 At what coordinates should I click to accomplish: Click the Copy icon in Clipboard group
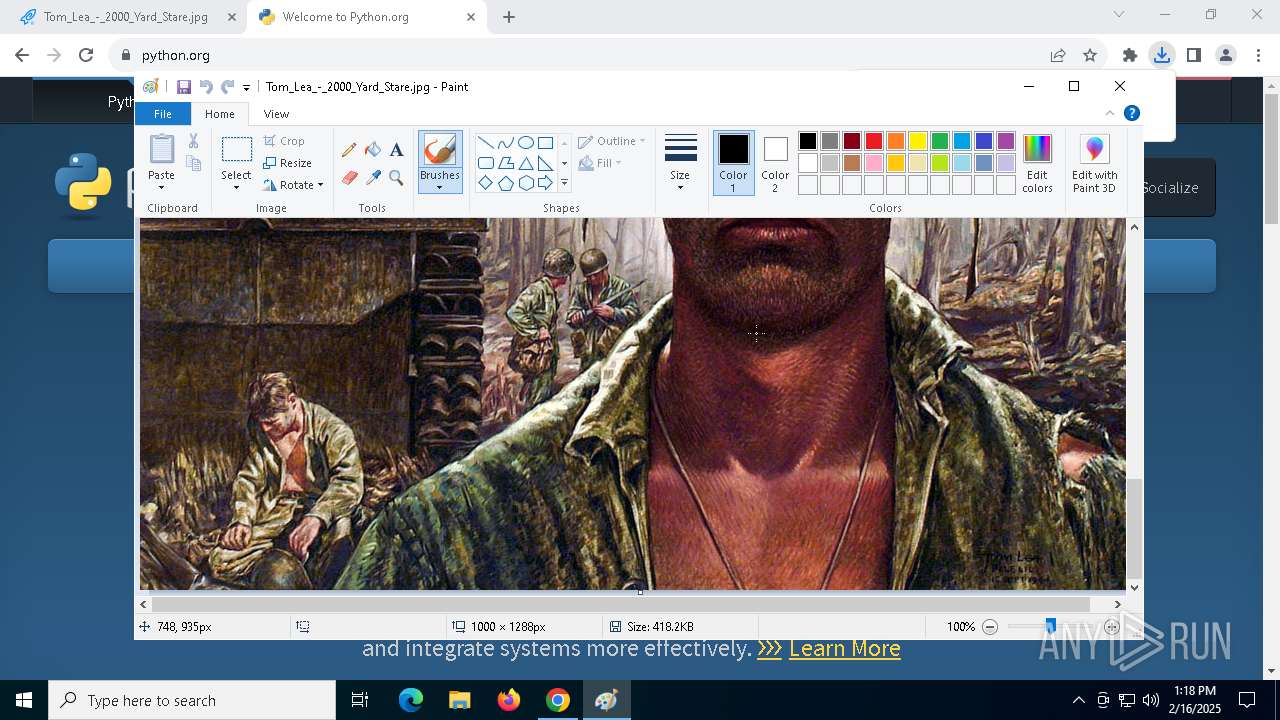point(193,163)
